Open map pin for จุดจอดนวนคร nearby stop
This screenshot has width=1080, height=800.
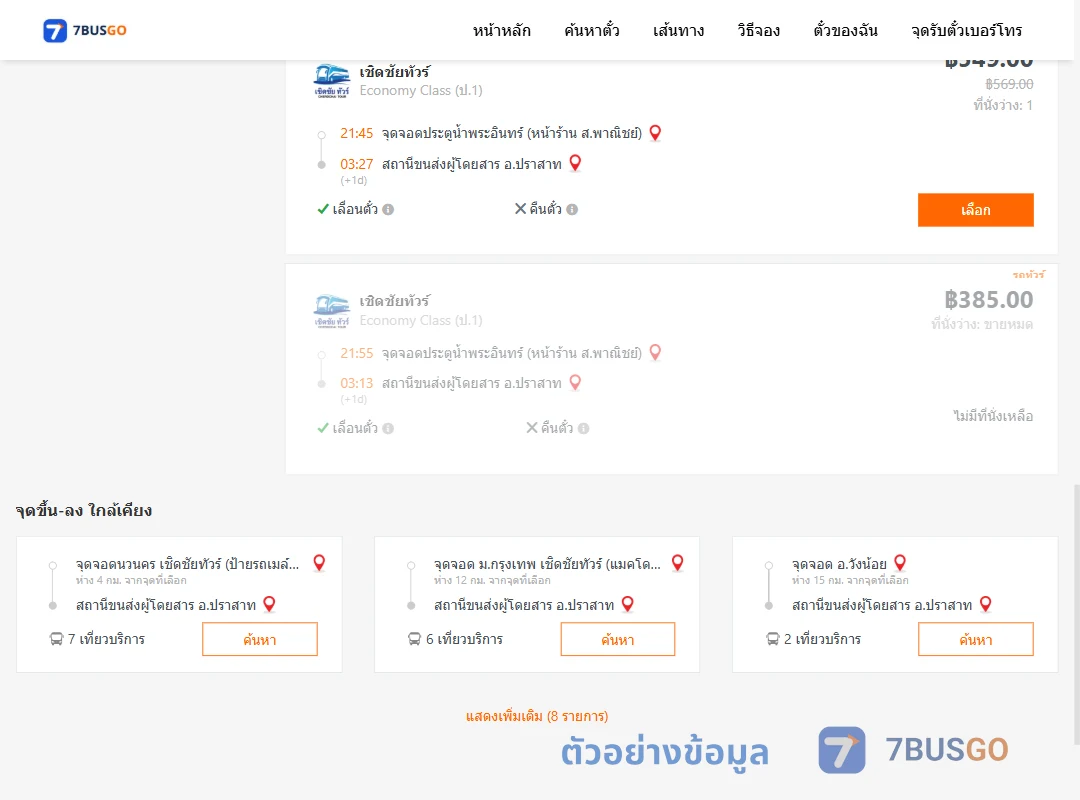[319, 563]
